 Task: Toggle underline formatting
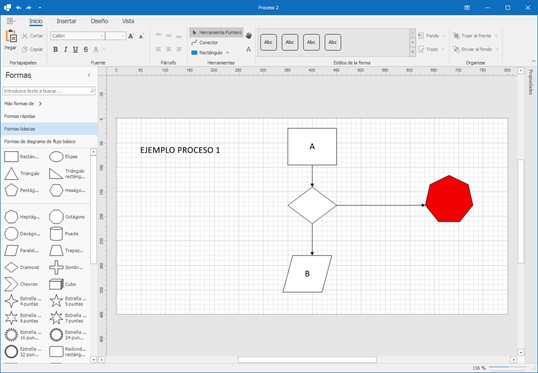pyautogui.click(x=75, y=49)
